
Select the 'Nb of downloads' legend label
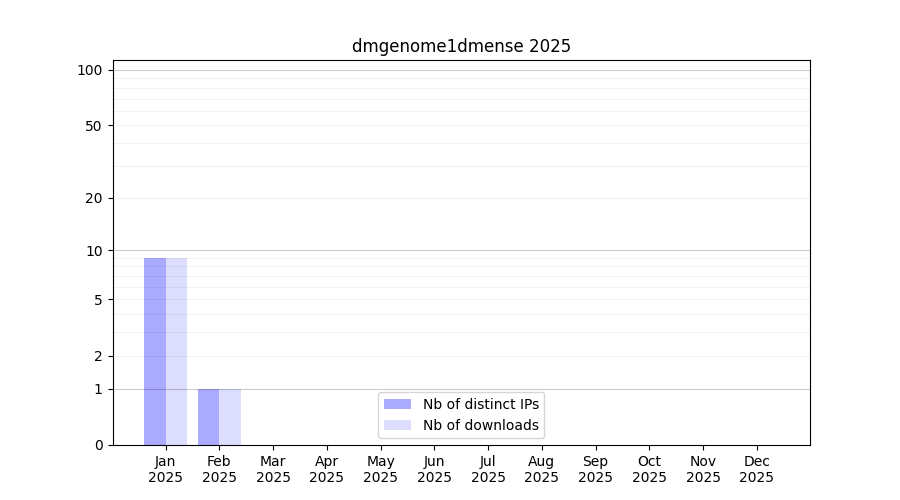coord(480,425)
